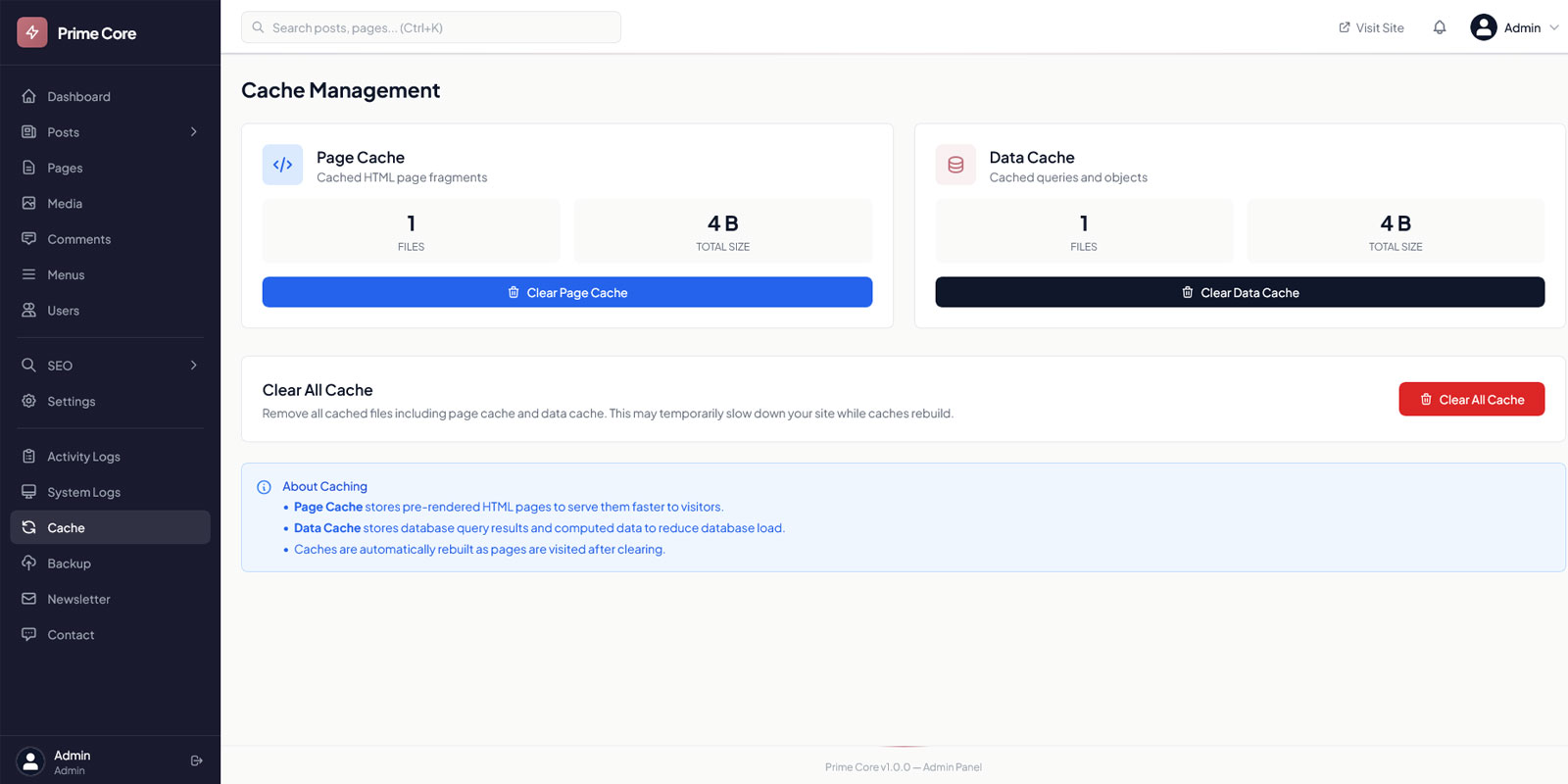Click the Page Cache code icon
The image size is (1568, 784).
pyautogui.click(x=282, y=165)
